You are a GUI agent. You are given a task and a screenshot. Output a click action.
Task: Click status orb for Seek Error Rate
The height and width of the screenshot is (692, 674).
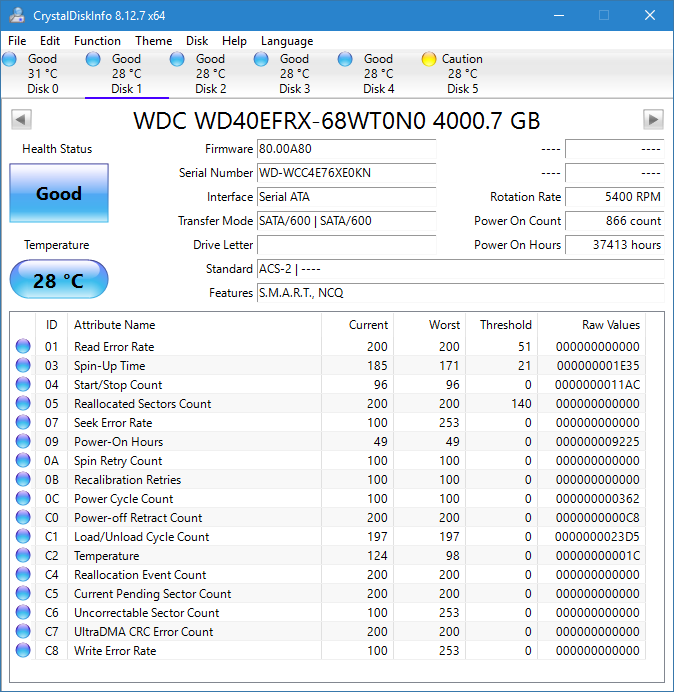click(x=23, y=422)
